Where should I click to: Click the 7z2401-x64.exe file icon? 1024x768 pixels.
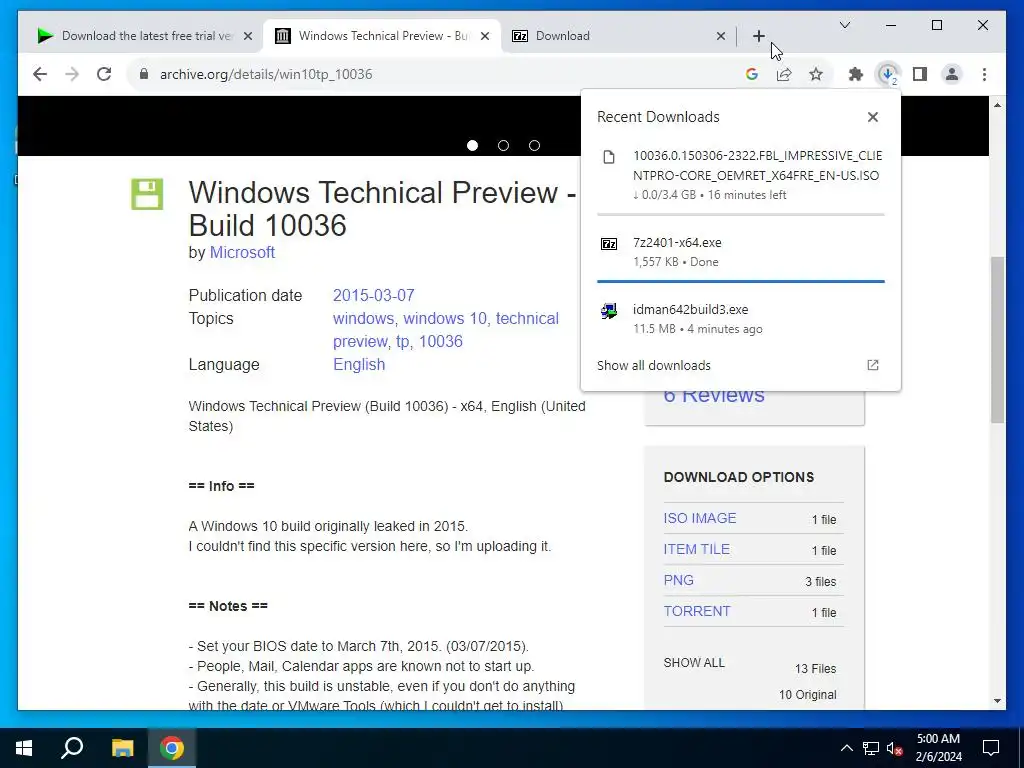pyautogui.click(x=609, y=244)
